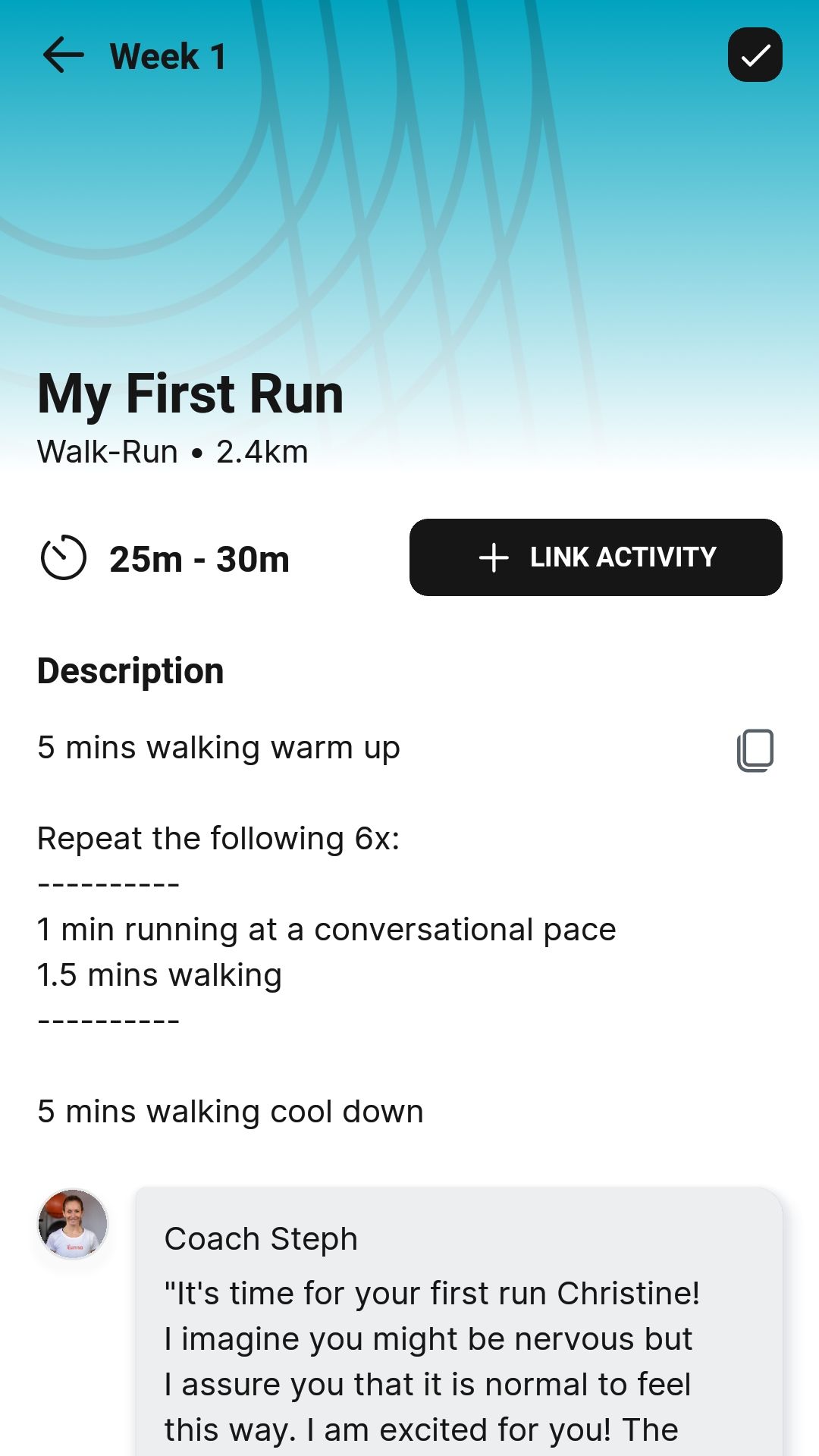
Task: Click the copy icon beside the description
Action: (x=755, y=749)
